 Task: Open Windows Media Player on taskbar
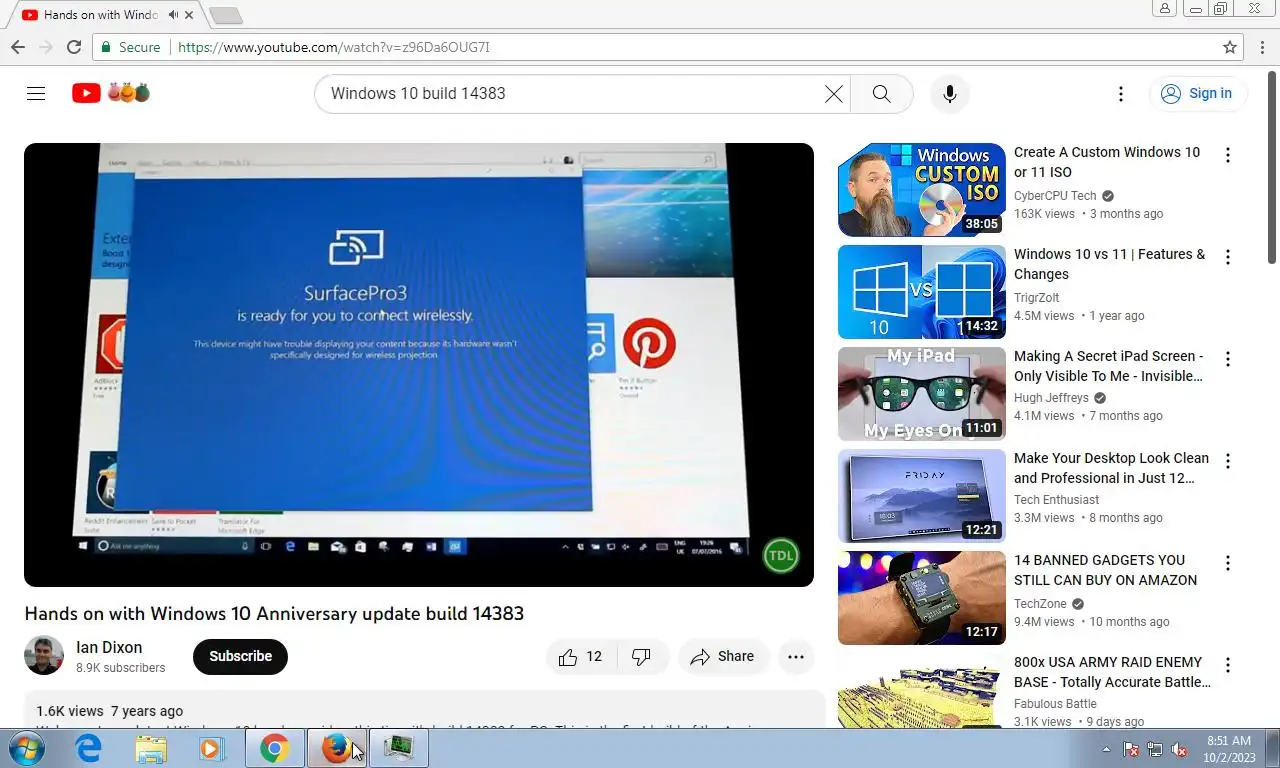(212, 748)
